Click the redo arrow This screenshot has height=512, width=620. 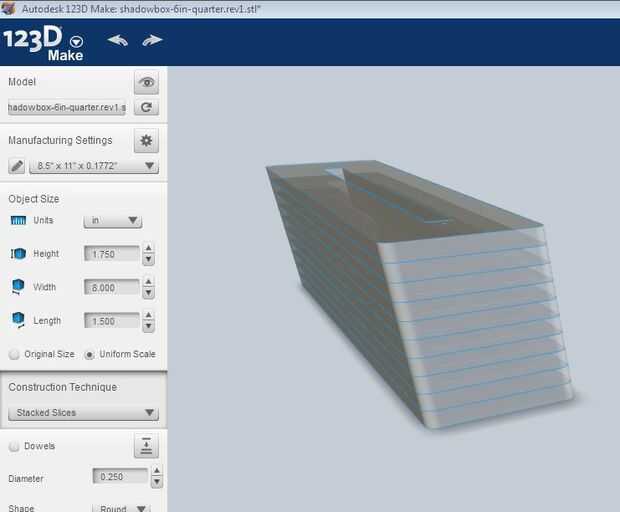tap(152, 40)
